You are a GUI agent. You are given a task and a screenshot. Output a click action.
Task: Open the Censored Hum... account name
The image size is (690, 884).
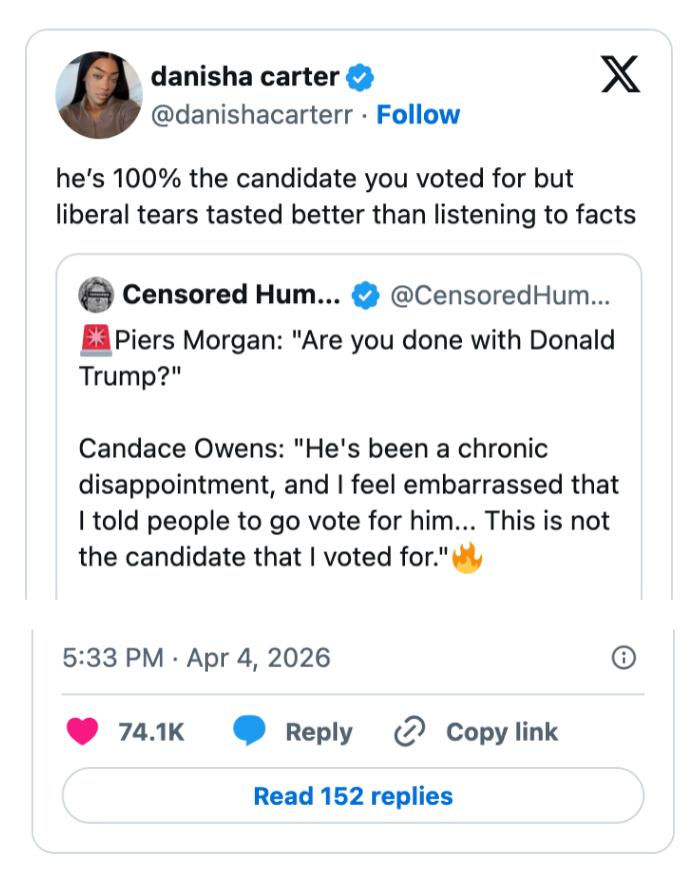[231, 295]
